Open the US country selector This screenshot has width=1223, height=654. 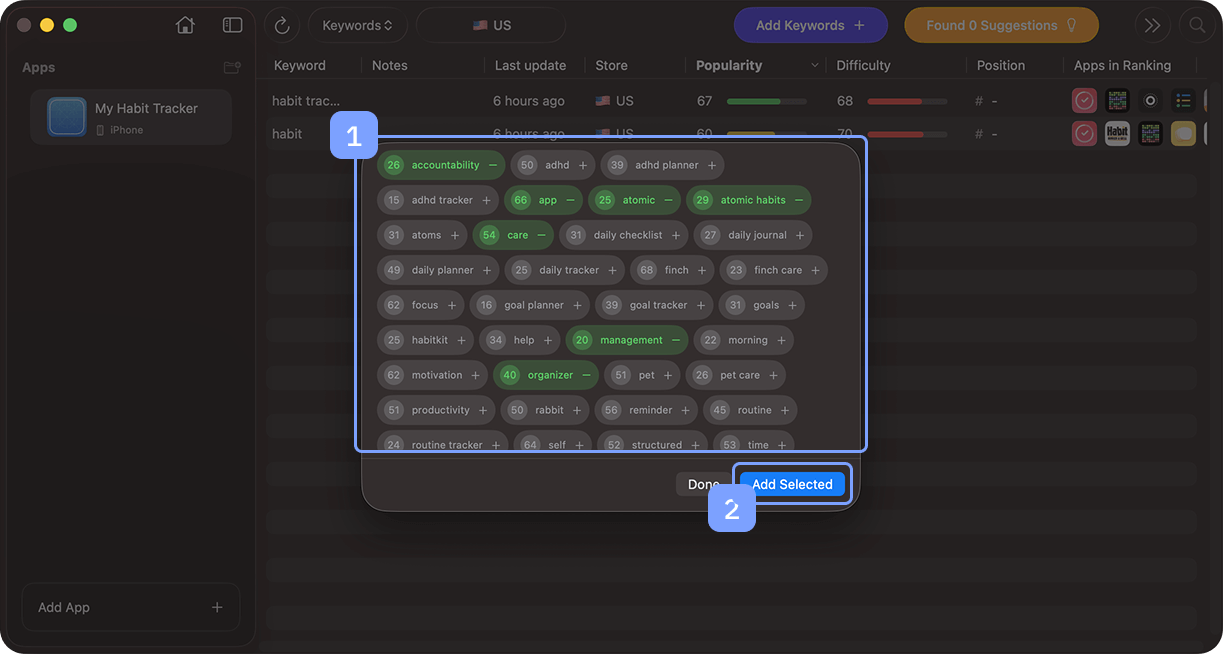(491, 25)
